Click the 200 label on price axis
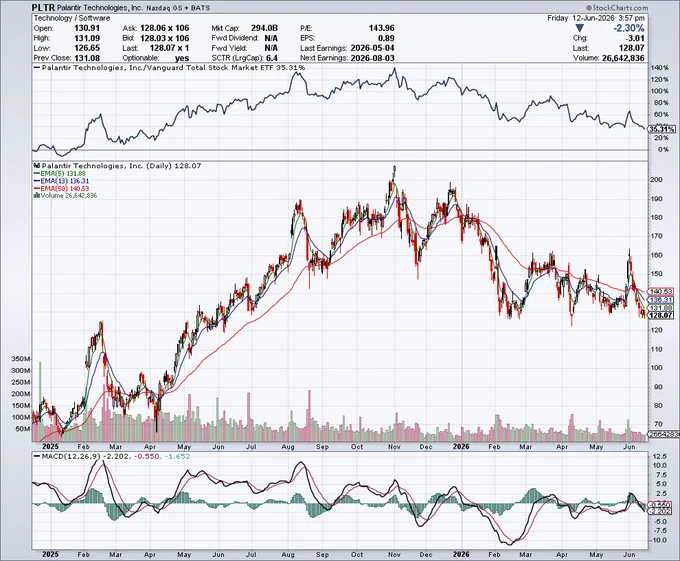680x561 pixels. tap(656, 179)
